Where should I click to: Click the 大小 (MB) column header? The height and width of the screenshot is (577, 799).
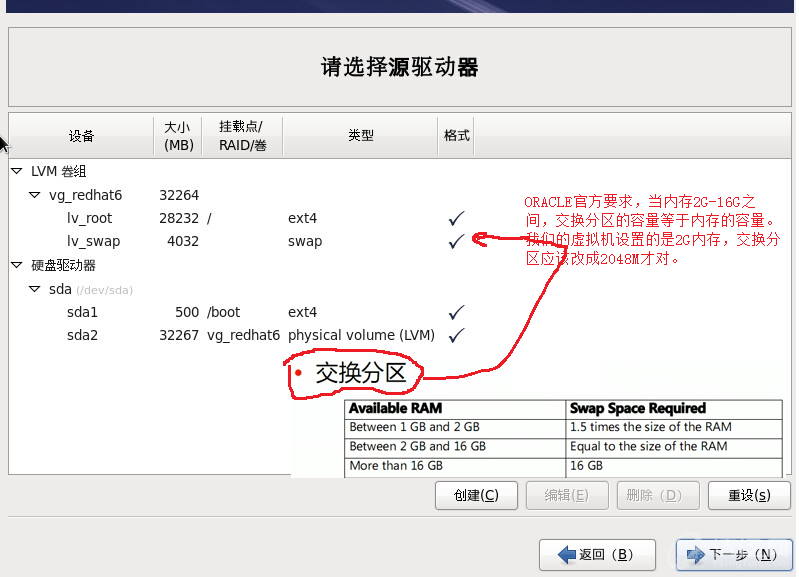tap(179, 136)
